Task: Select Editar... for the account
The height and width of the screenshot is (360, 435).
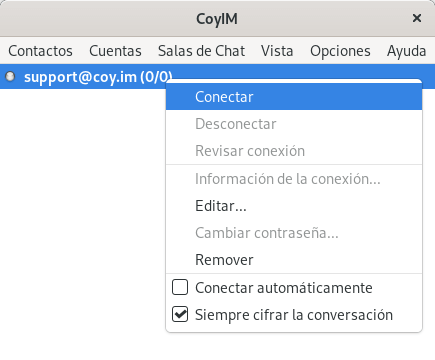Action: click(294, 206)
